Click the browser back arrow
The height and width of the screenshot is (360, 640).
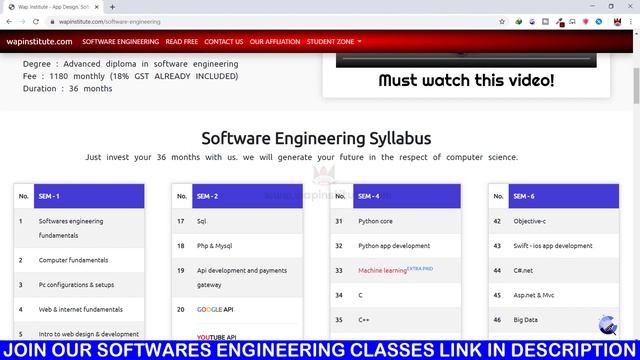pos(9,22)
